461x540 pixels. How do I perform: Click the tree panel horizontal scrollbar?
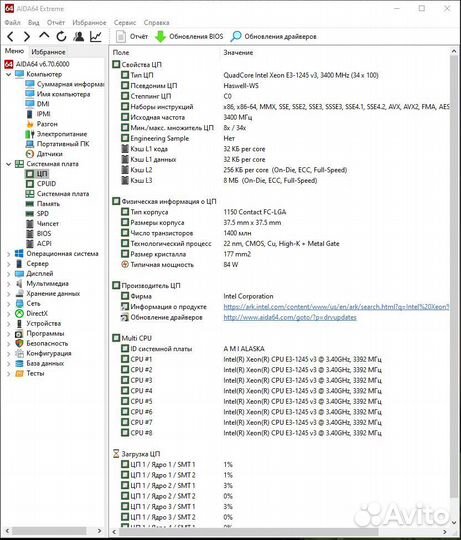click(x=48, y=531)
